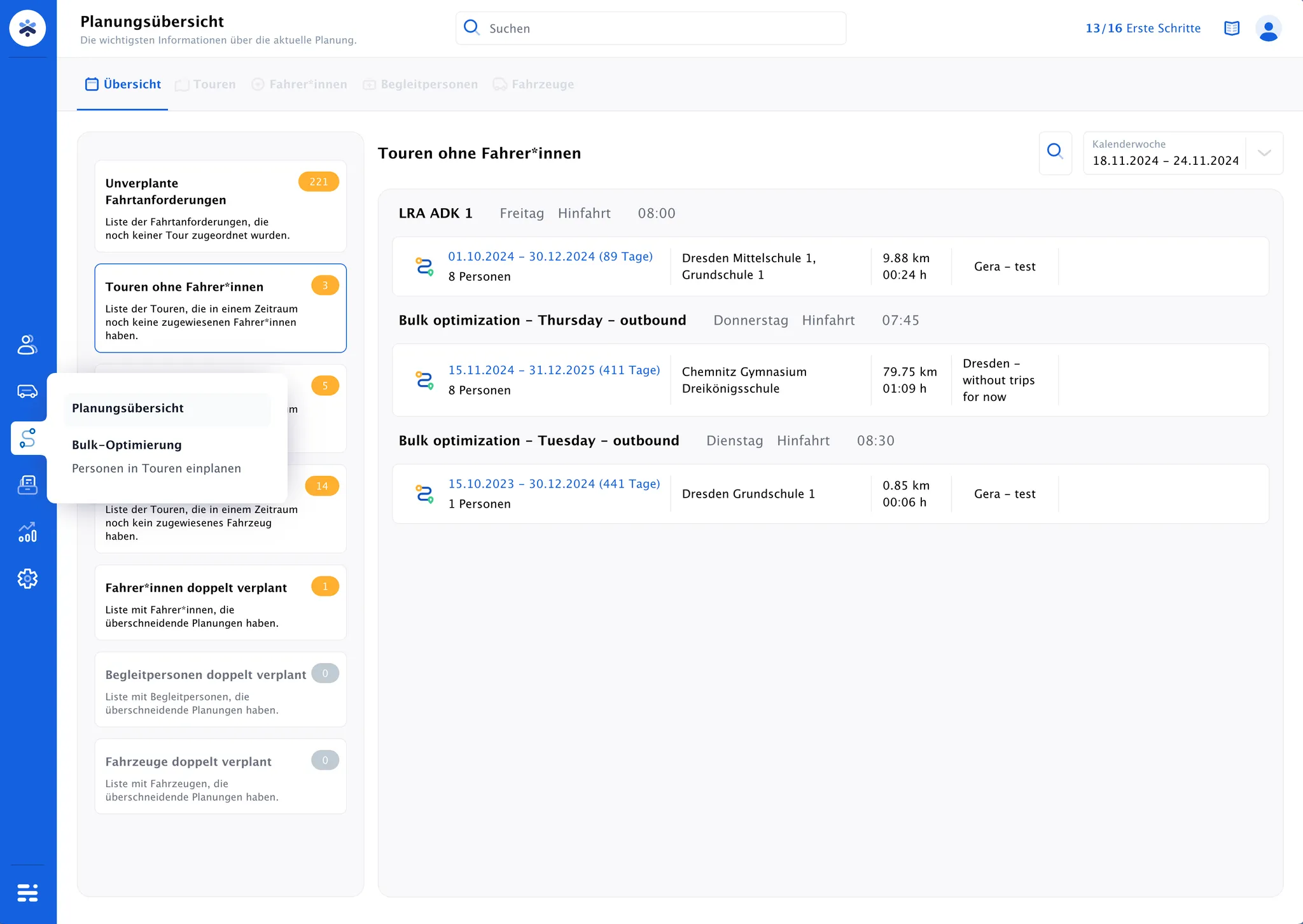Open tour link 01.10.2024 – 30.12.2024 (89 Tage)
The height and width of the screenshot is (924, 1303).
tap(550, 256)
